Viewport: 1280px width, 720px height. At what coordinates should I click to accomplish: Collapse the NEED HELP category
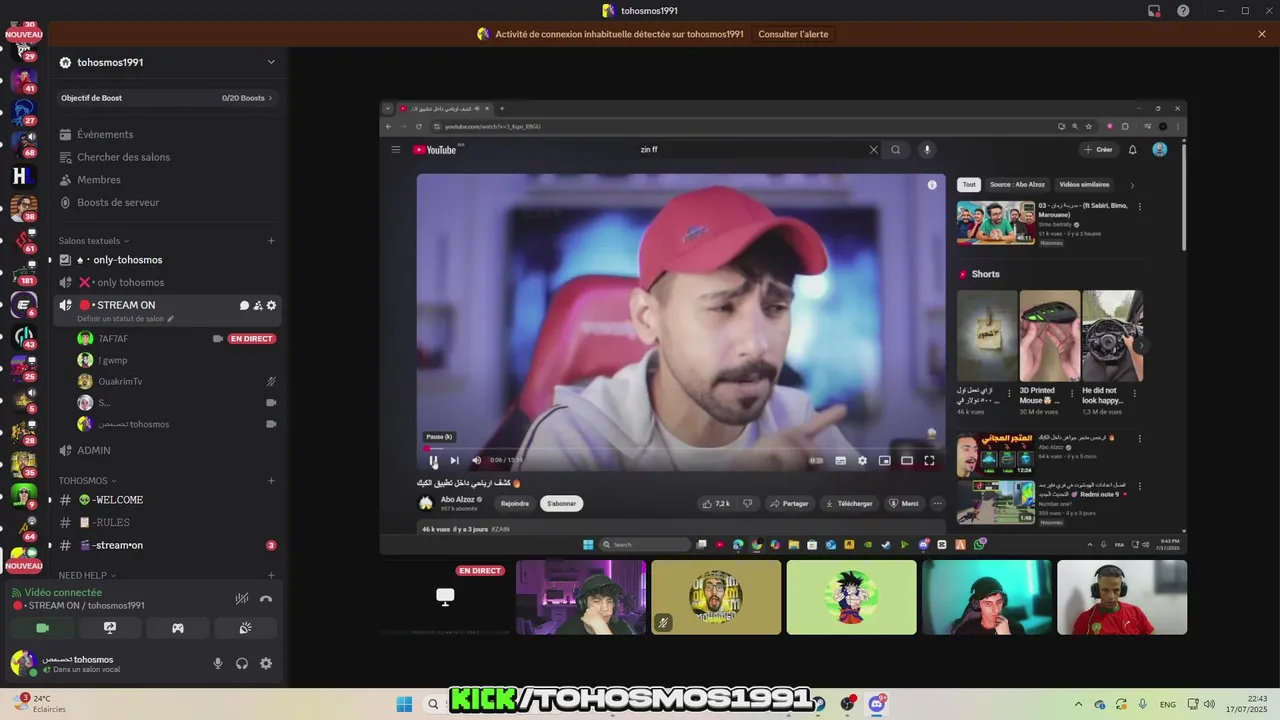87,576
